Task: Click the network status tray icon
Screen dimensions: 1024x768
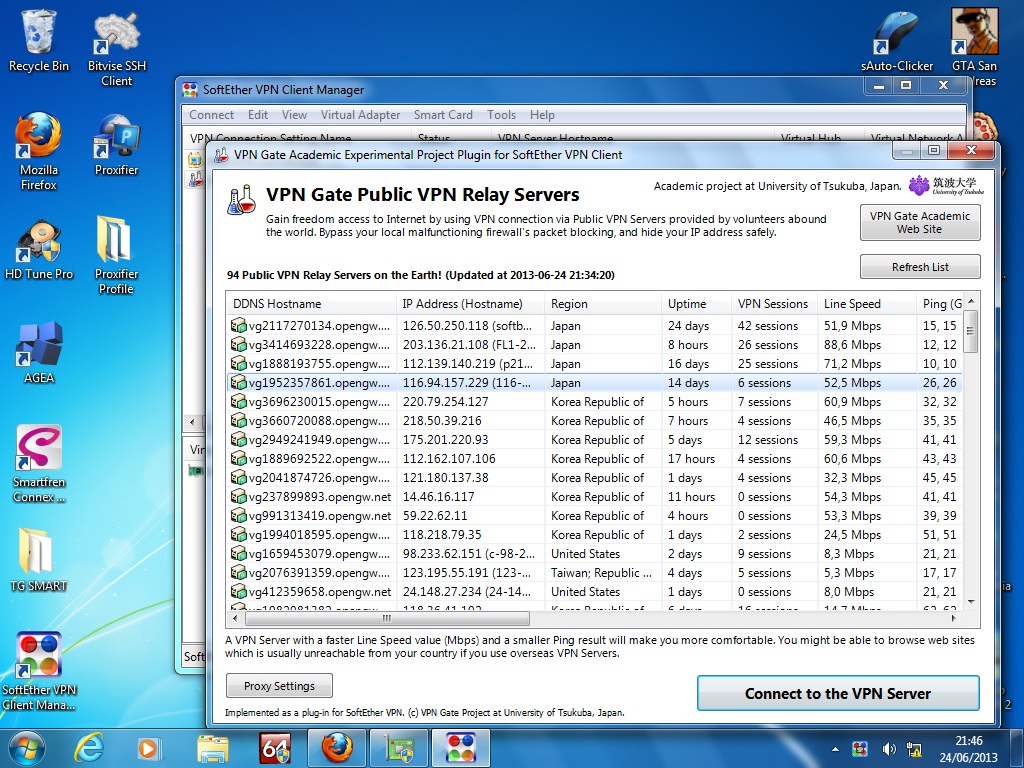Action: tap(914, 749)
